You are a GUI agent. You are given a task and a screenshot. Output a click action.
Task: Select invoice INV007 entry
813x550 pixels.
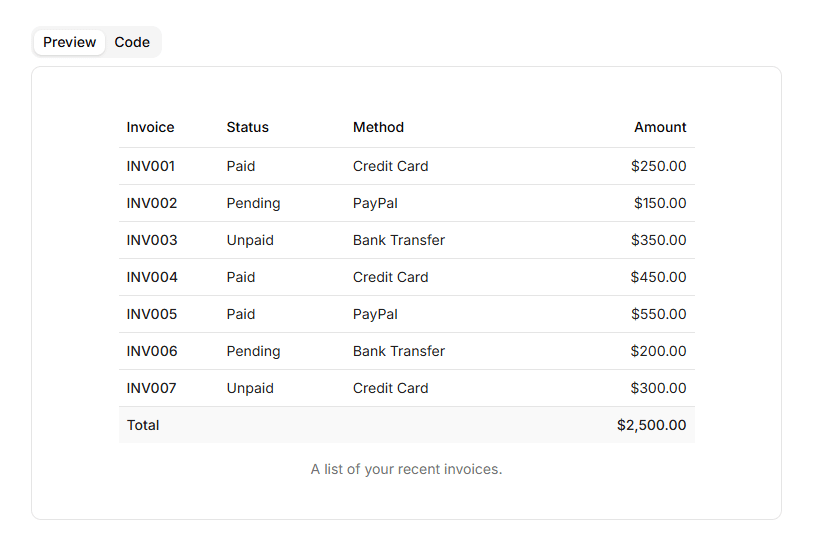[x=152, y=388]
